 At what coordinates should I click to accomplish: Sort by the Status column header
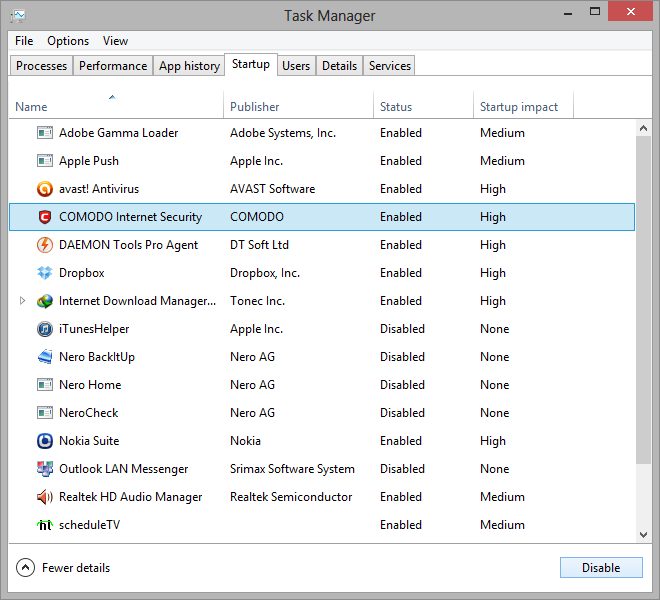tap(423, 105)
